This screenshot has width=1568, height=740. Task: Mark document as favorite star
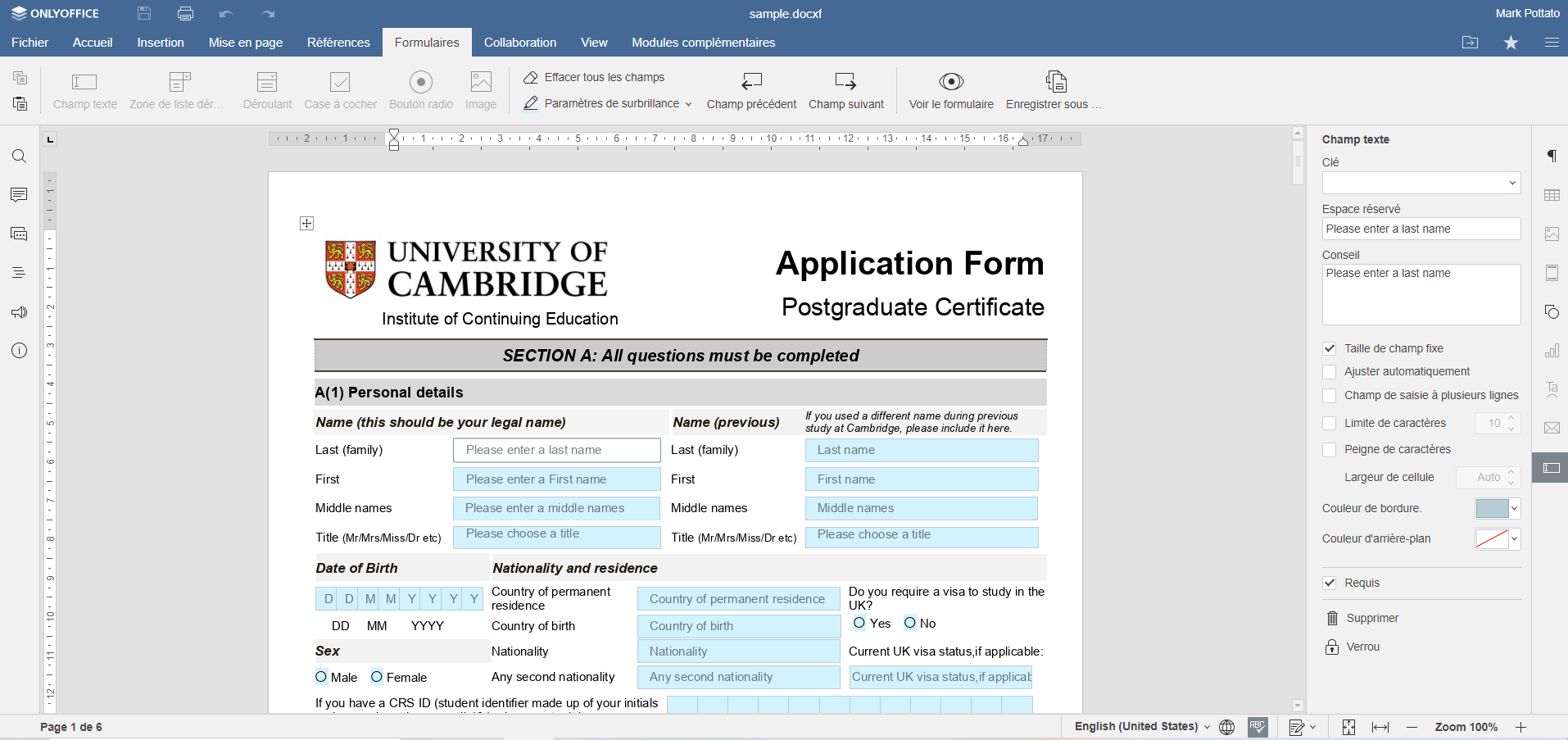pyautogui.click(x=1511, y=43)
